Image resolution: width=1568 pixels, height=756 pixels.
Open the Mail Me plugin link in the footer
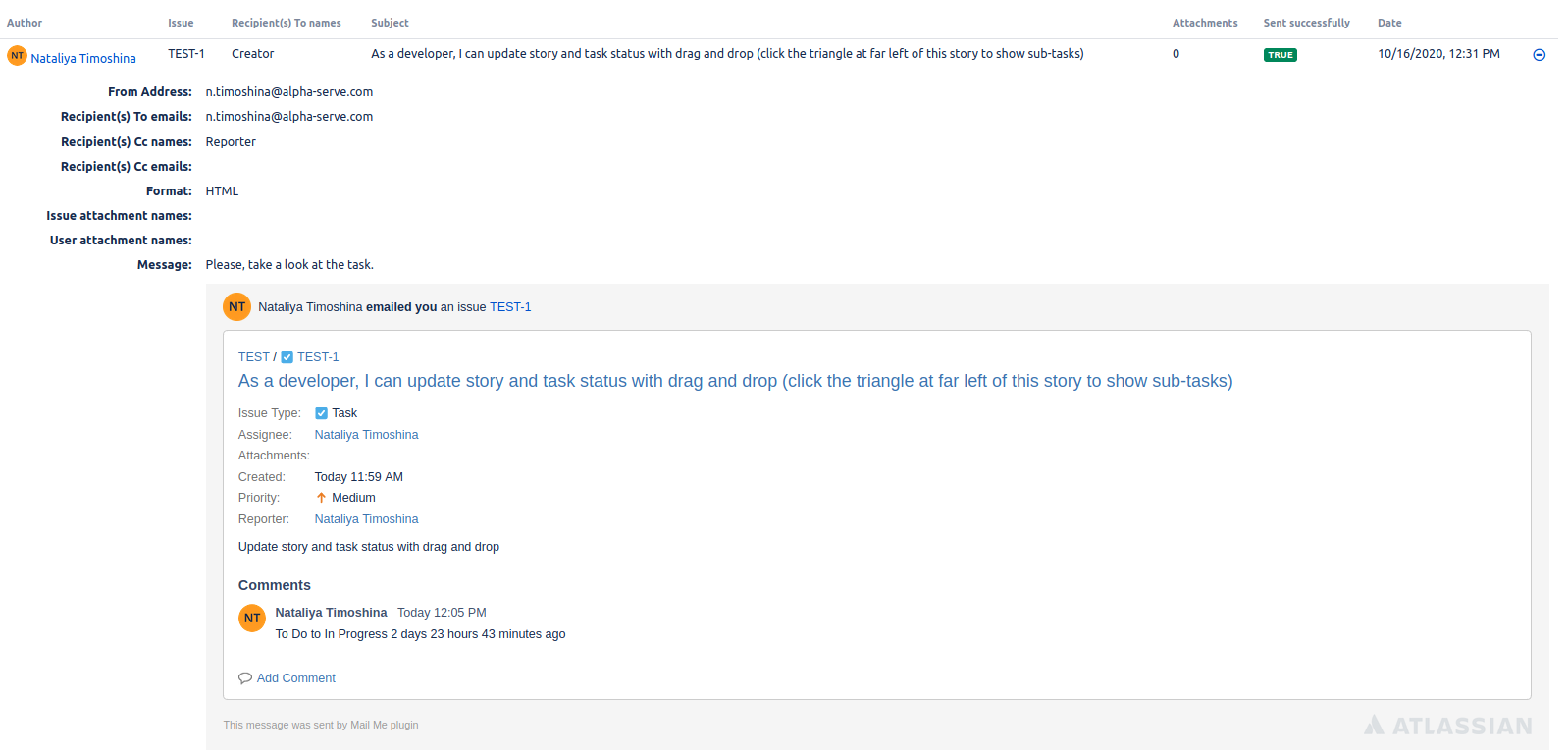(x=384, y=725)
